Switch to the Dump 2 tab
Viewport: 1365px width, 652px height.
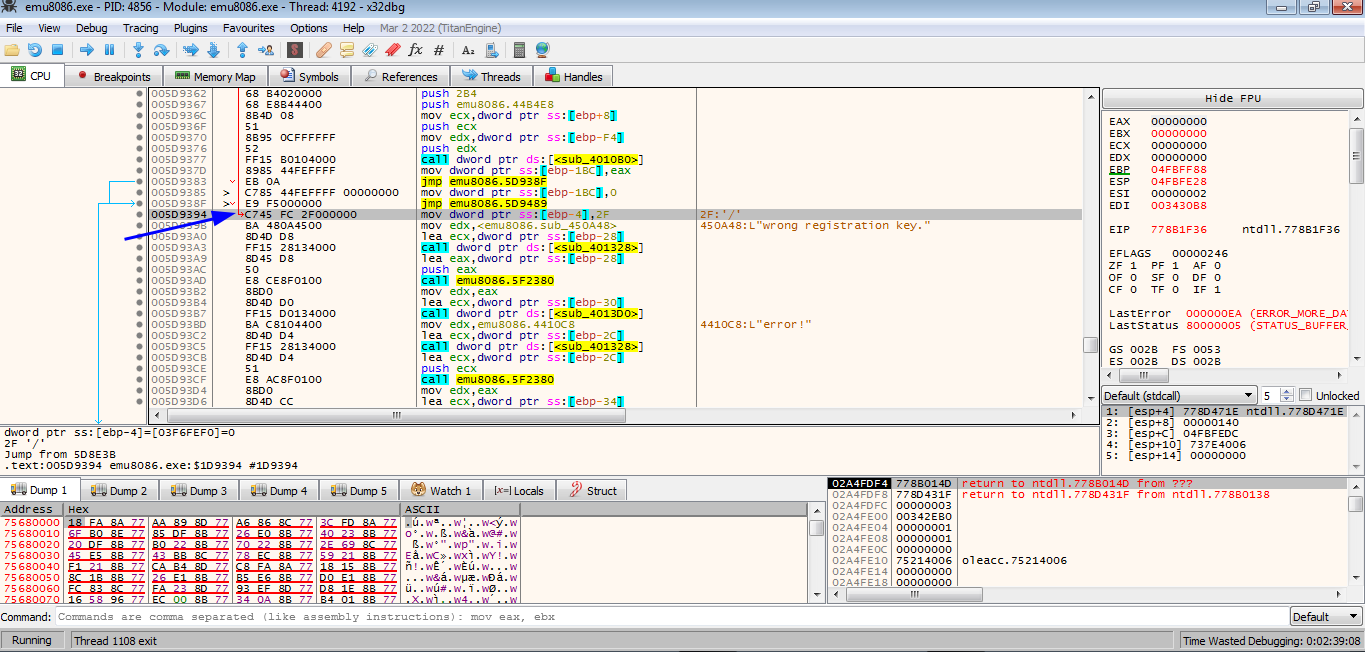[119, 490]
